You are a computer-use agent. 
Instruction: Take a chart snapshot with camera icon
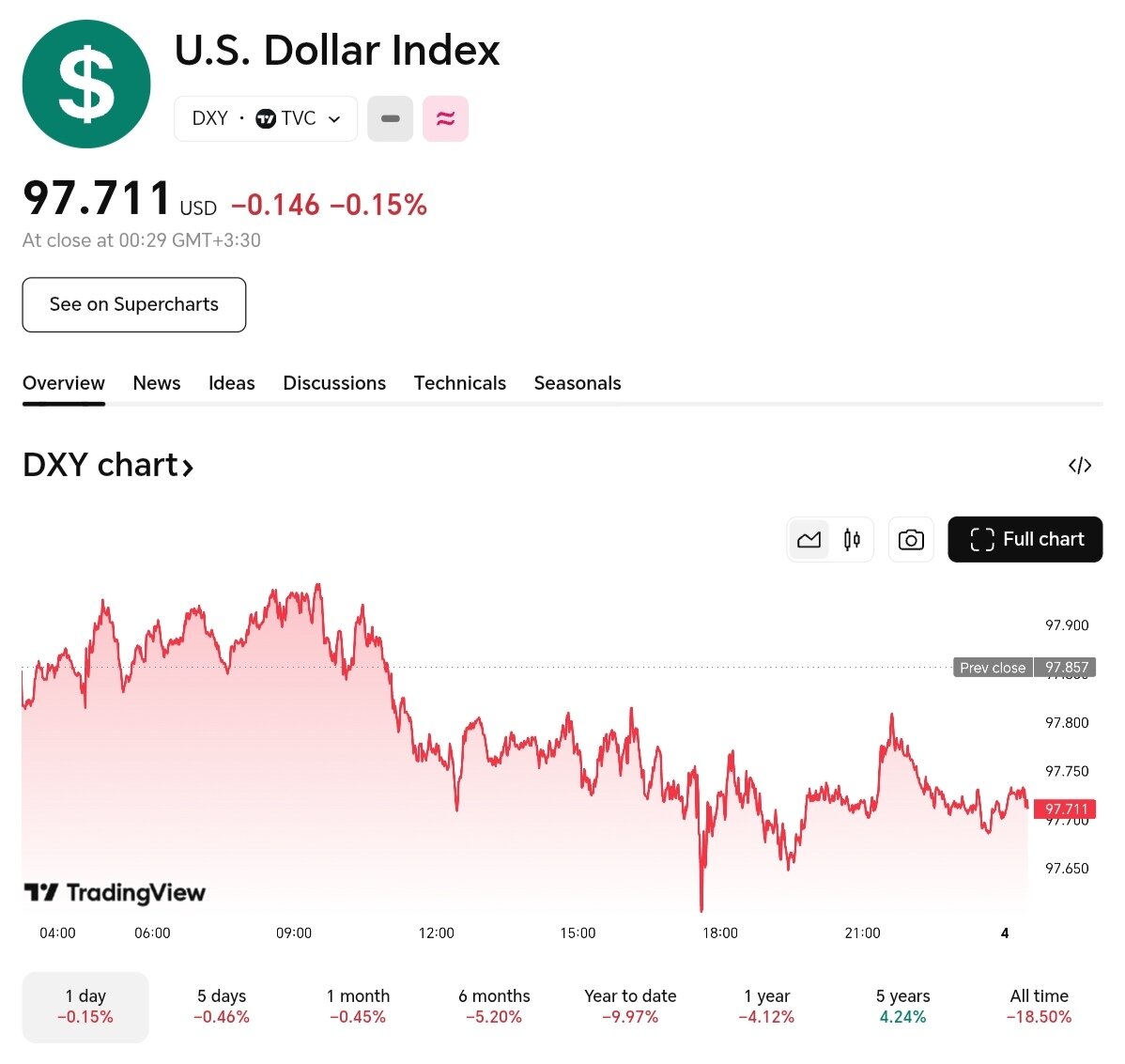coord(911,540)
